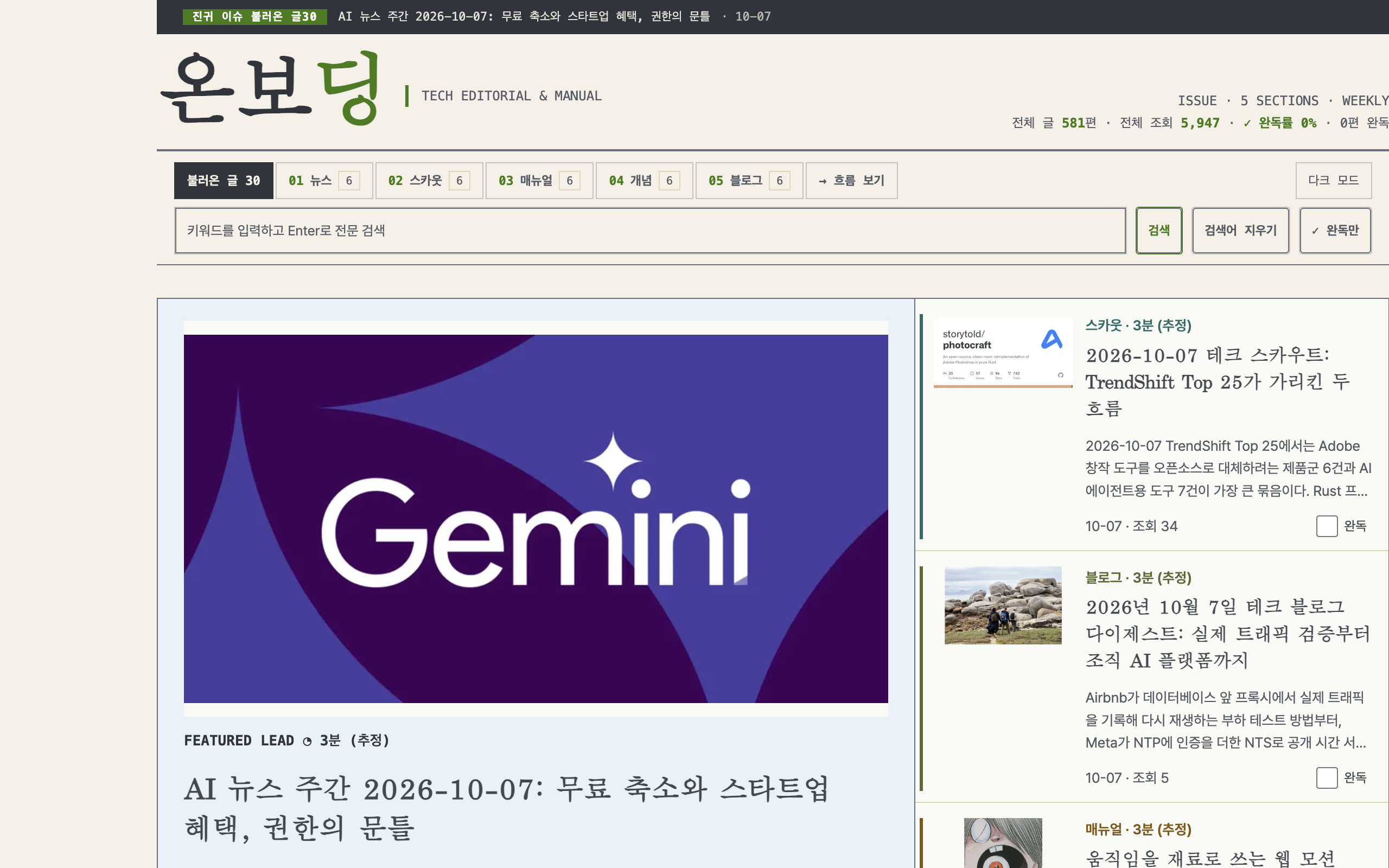Image resolution: width=1389 pixels, height=868 pixels.
Task: Click the 전체 글 581편 stat
Action: tap(1054, 123)
